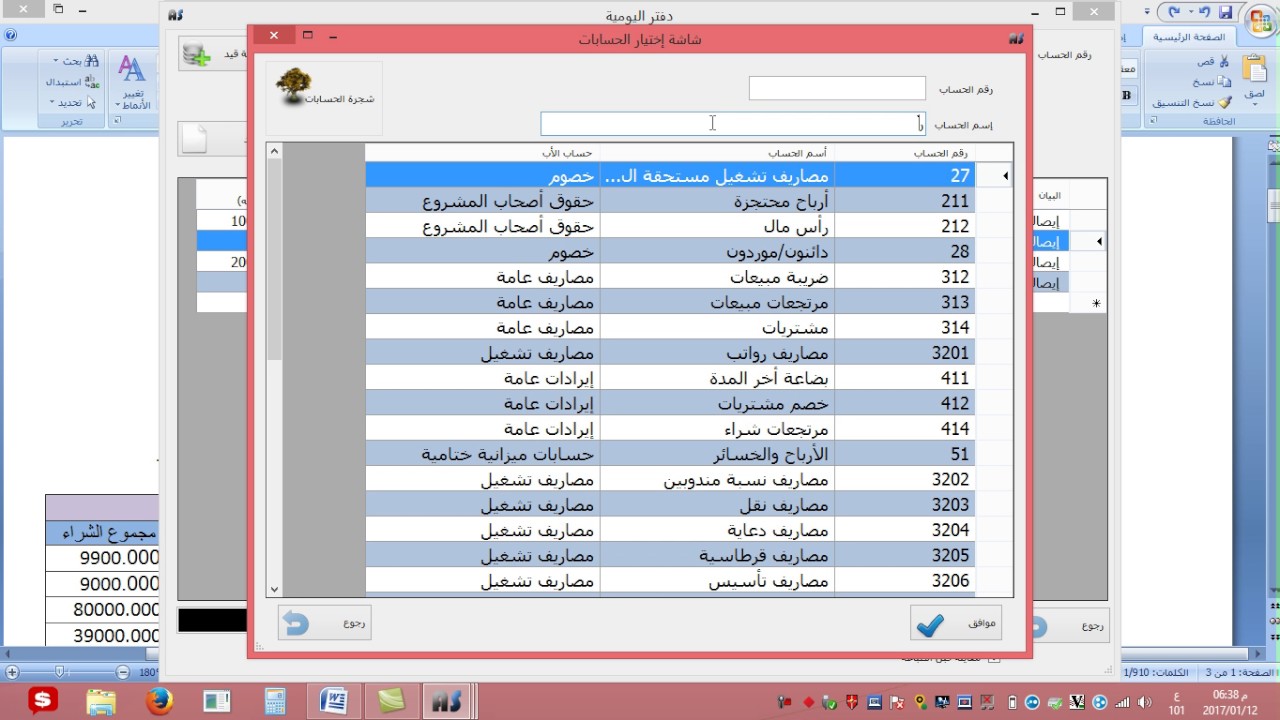
Task: Confirm with the موافق checkmark button
Action: click(956, 623)
